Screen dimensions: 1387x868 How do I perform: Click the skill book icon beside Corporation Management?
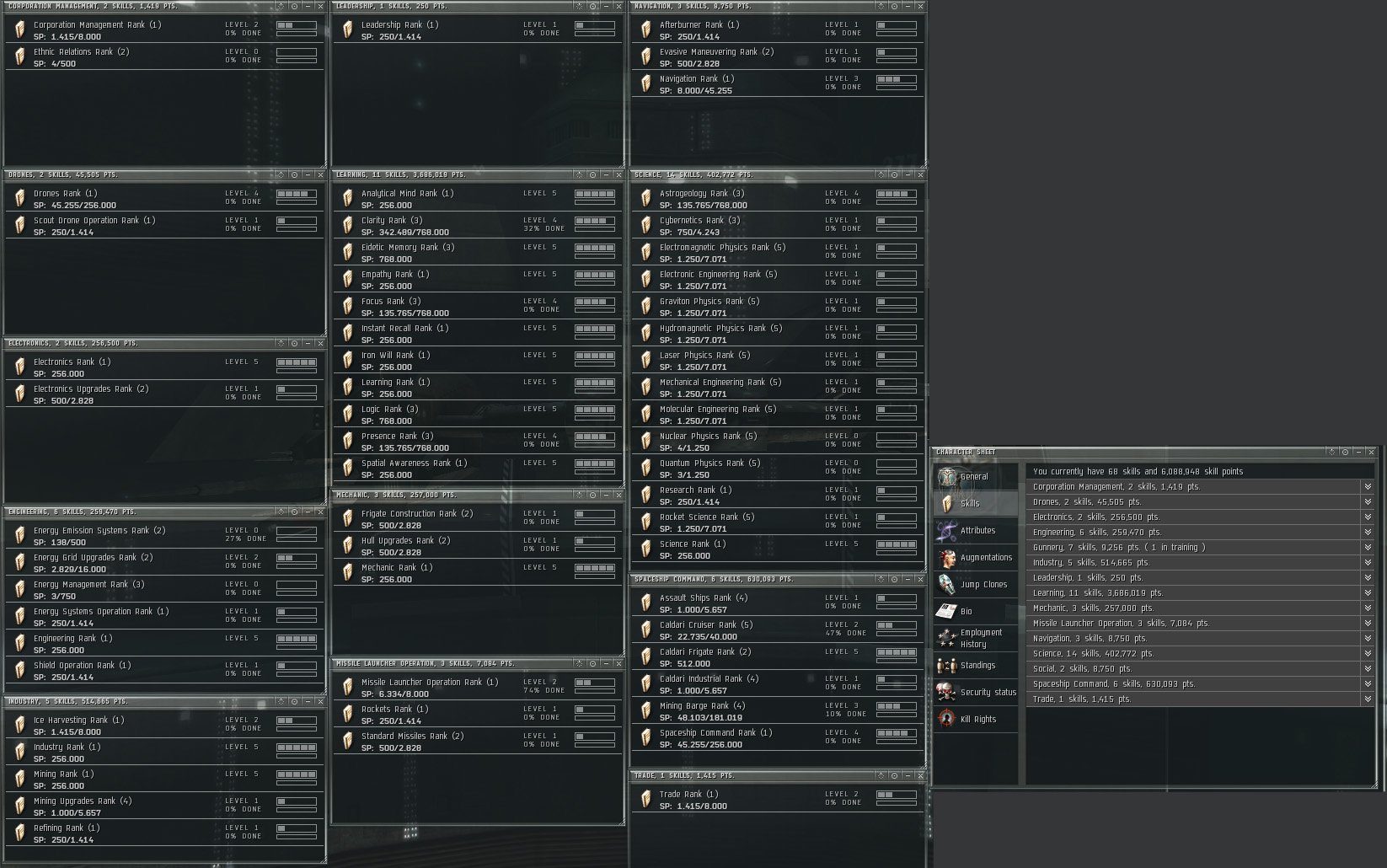(x=20, y=30)
